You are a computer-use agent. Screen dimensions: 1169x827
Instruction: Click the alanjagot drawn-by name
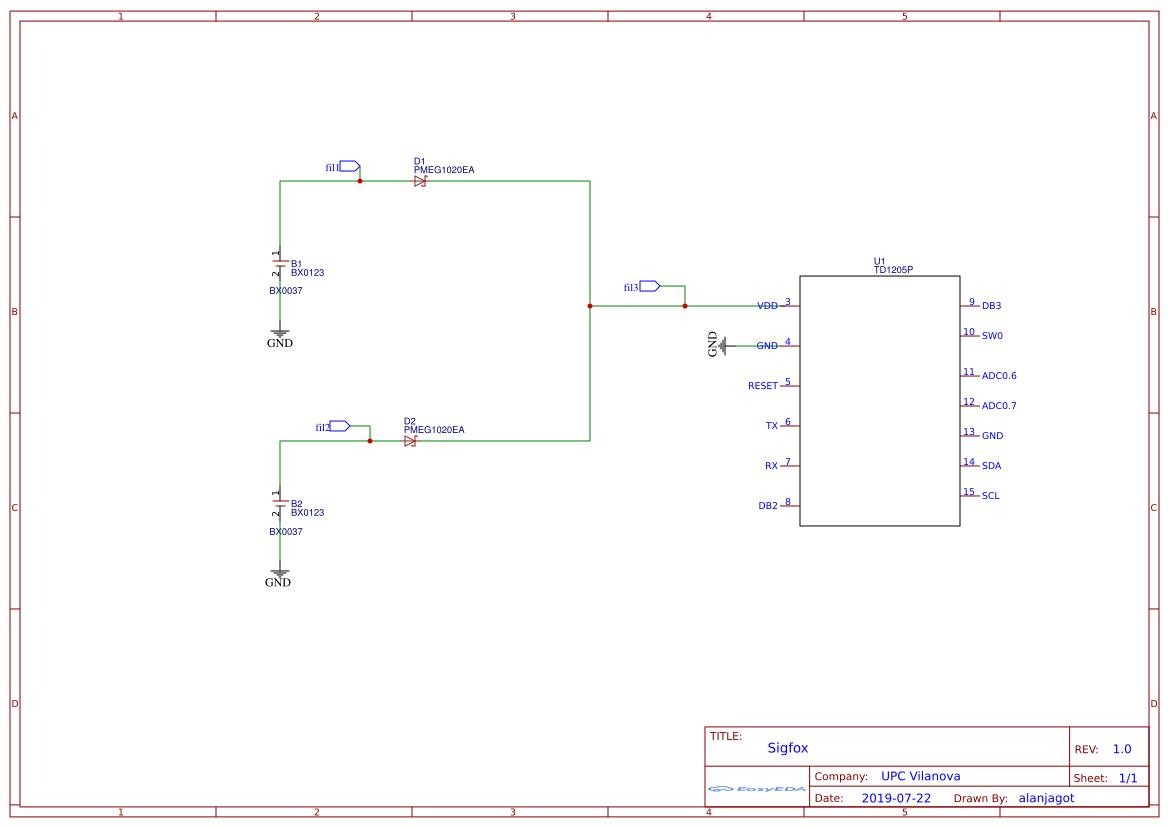(x=1046, y=798)
